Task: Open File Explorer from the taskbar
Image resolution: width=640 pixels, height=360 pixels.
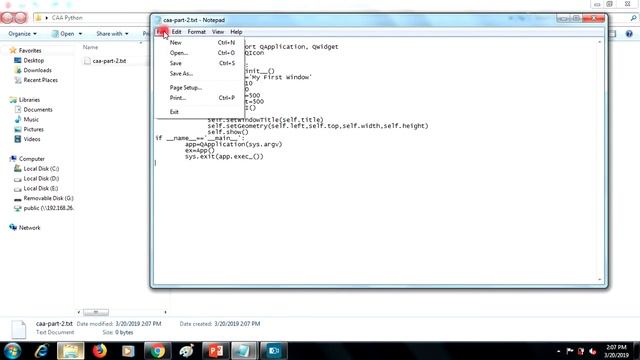Action: pyautogui.click(x=71, y=351)
